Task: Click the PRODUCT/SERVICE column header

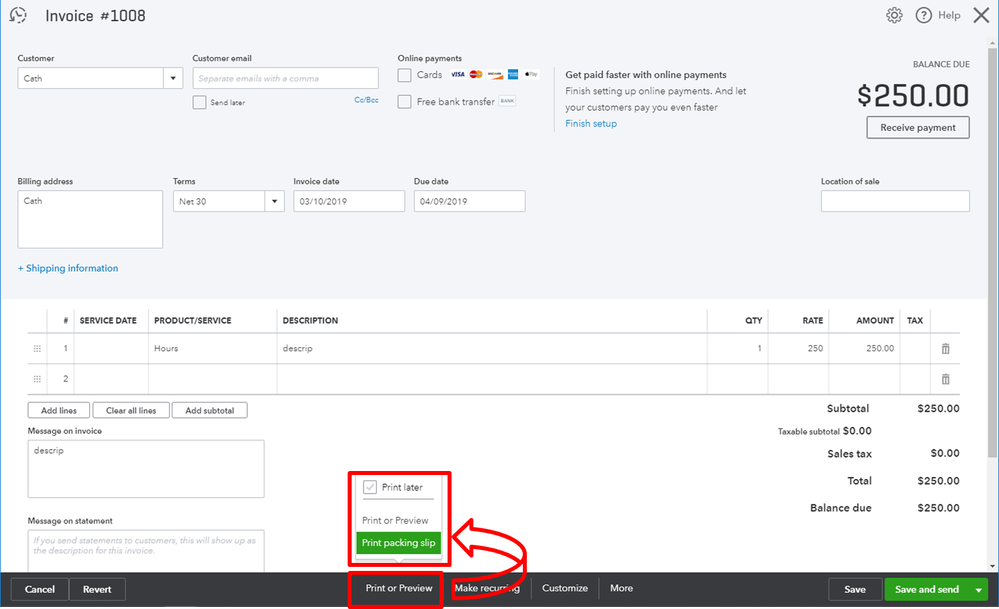Action: (192, 320)
